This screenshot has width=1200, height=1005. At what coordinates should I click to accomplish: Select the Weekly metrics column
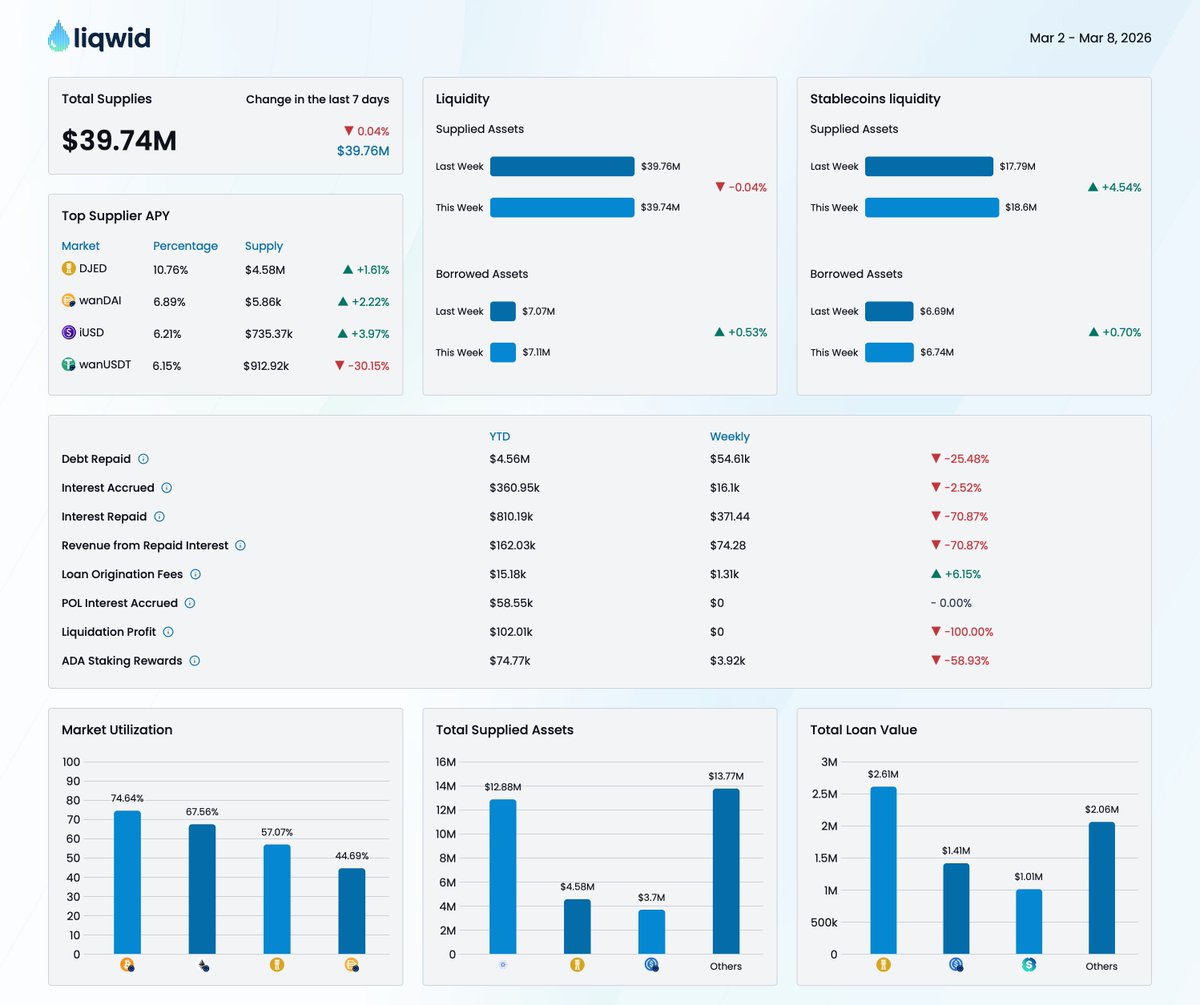[729, 437]
